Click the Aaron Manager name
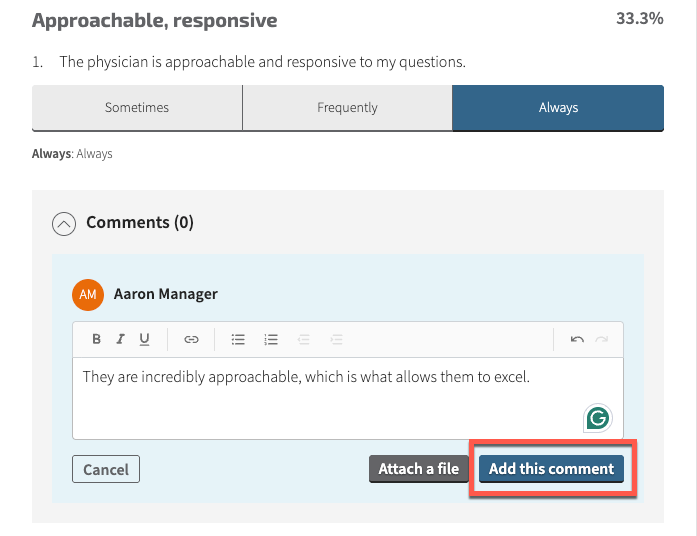This screenshot has width=697, height=536. tap(166, 294)
